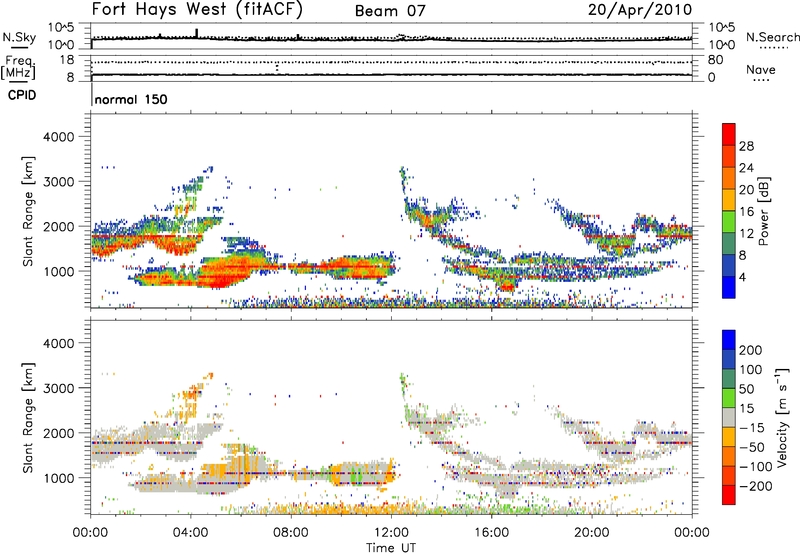Click the noise spike near 04:00 in N.Sky panel
800x554 pixels.
pos(197,33)
